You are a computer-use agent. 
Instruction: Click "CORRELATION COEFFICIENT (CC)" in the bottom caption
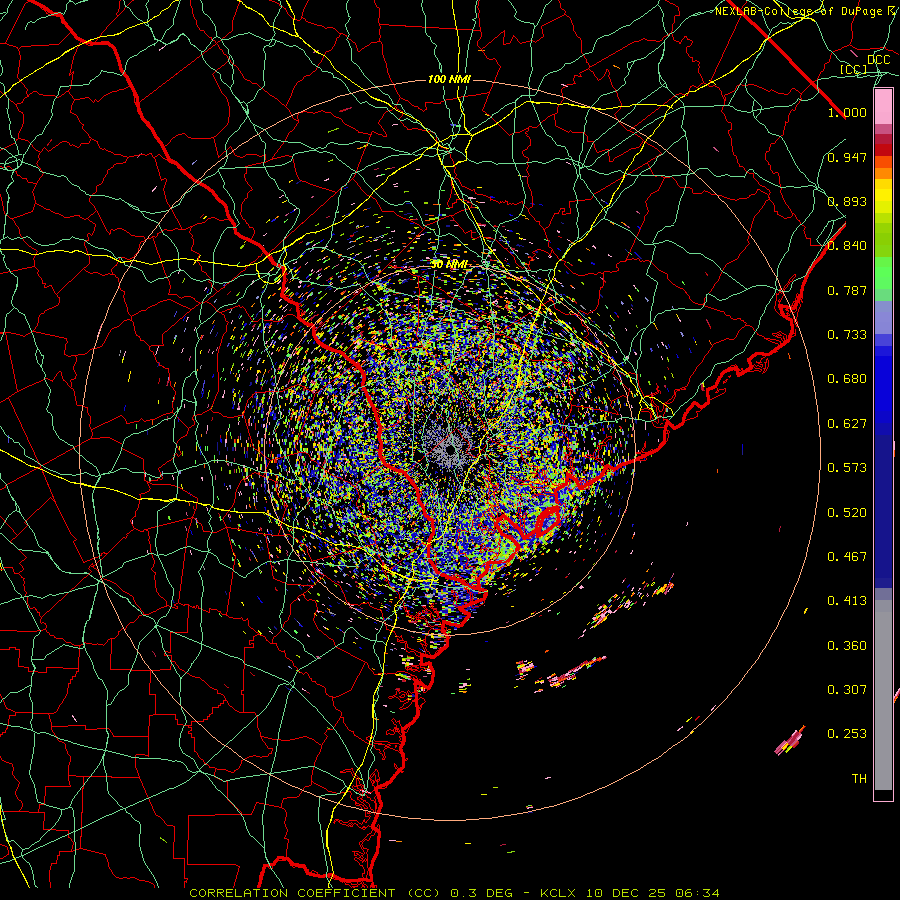click(x=315, y=893)
